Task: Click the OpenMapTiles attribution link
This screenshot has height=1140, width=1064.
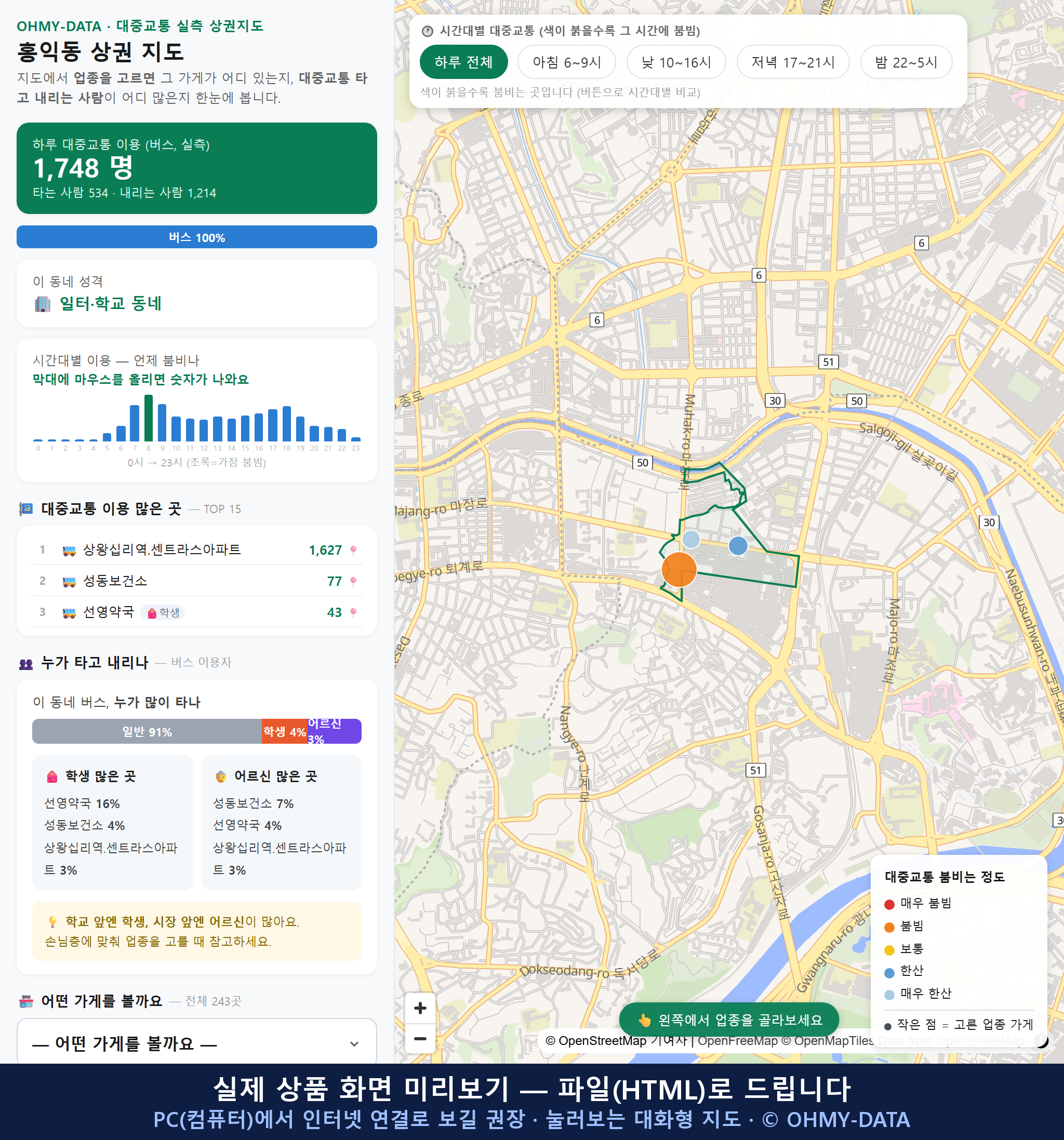Action: pyautogui.click(x=828, y=1040)
